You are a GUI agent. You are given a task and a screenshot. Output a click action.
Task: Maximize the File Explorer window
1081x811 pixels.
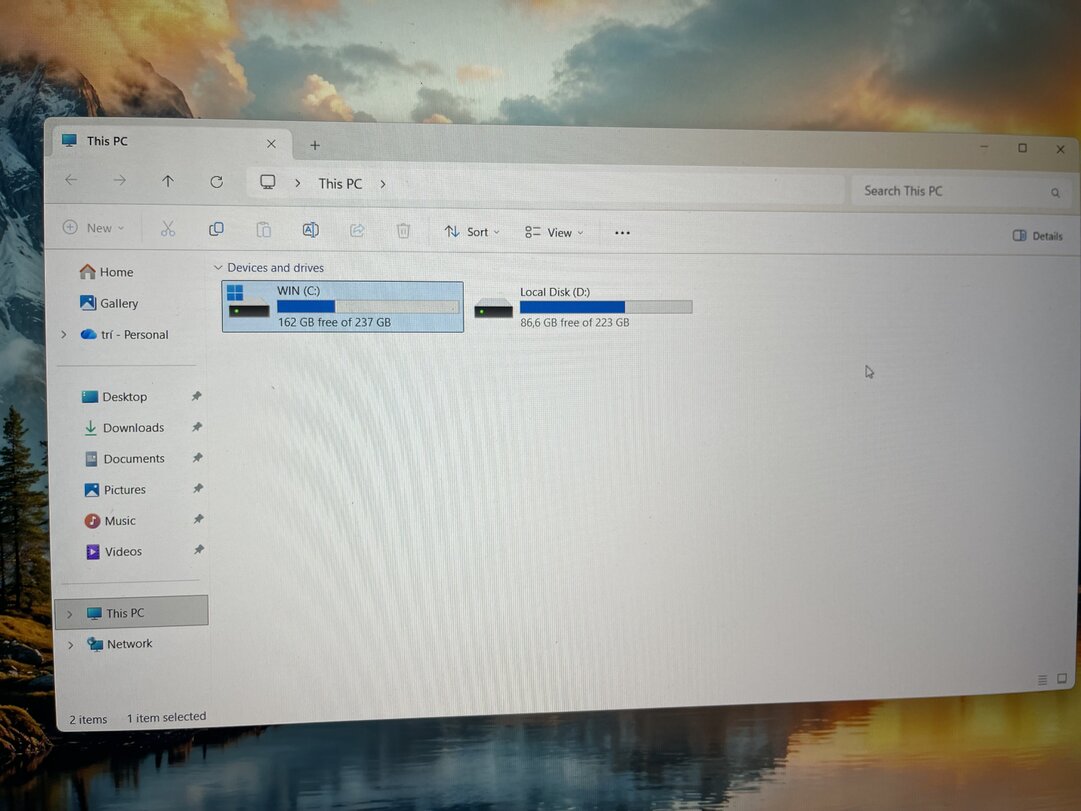click(x=1022, y=148)
